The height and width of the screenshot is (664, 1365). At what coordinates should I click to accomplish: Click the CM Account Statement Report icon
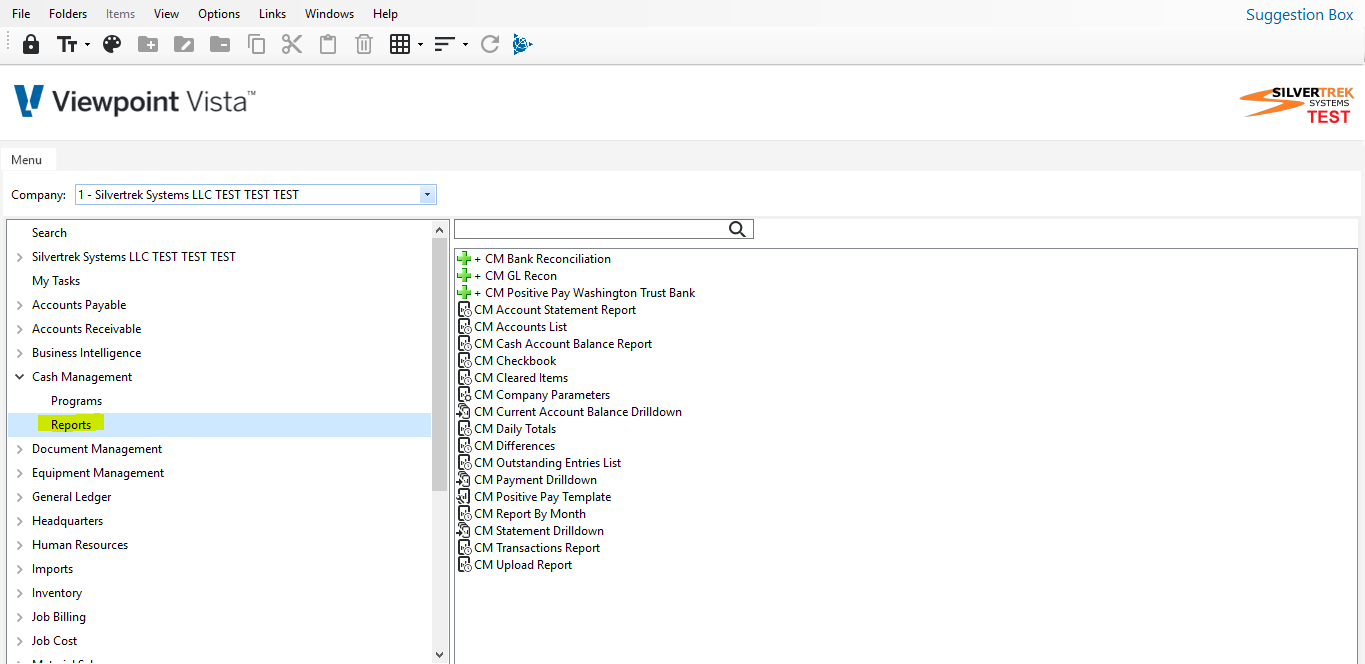pyautogui.click(x=464, y=310)
